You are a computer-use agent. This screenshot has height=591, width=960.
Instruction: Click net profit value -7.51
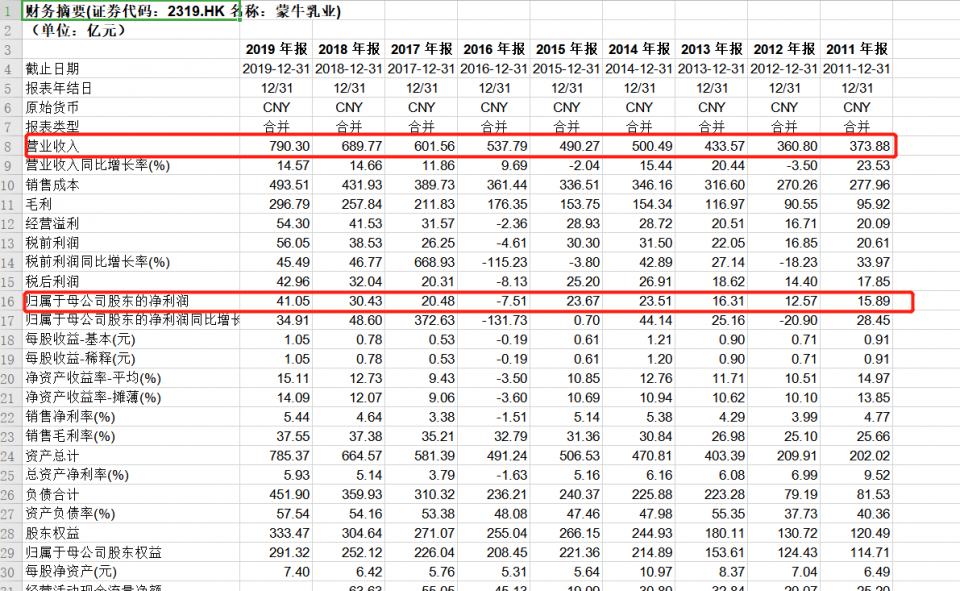pyautogui.click(x=511, y=301)
